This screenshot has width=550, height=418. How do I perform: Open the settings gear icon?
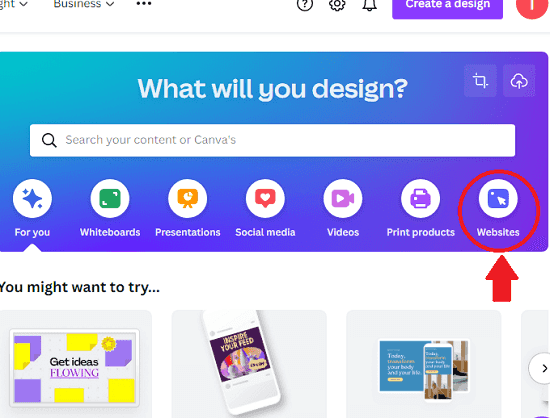click(337, 4)
